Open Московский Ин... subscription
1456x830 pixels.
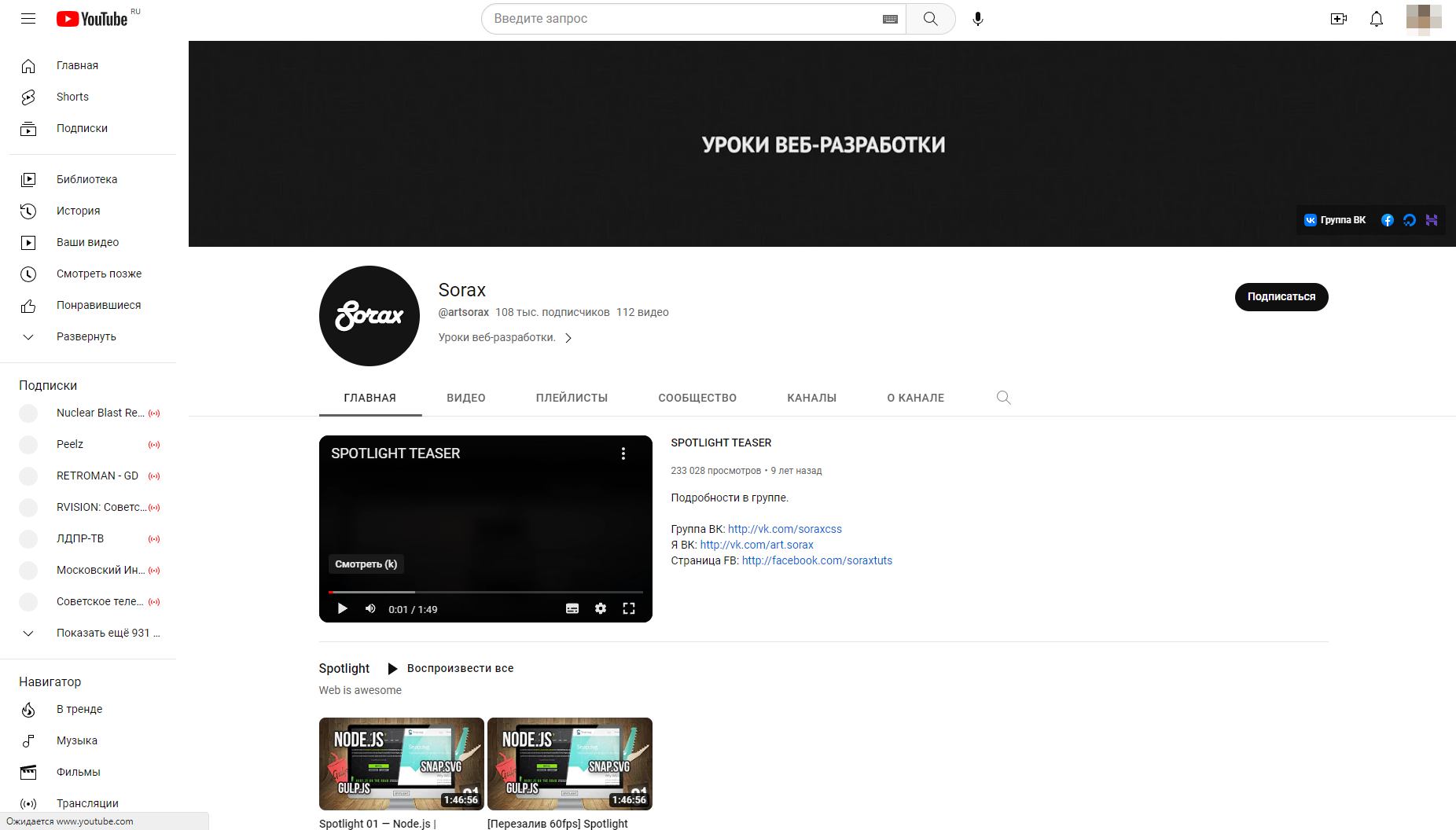click(88, 570)
